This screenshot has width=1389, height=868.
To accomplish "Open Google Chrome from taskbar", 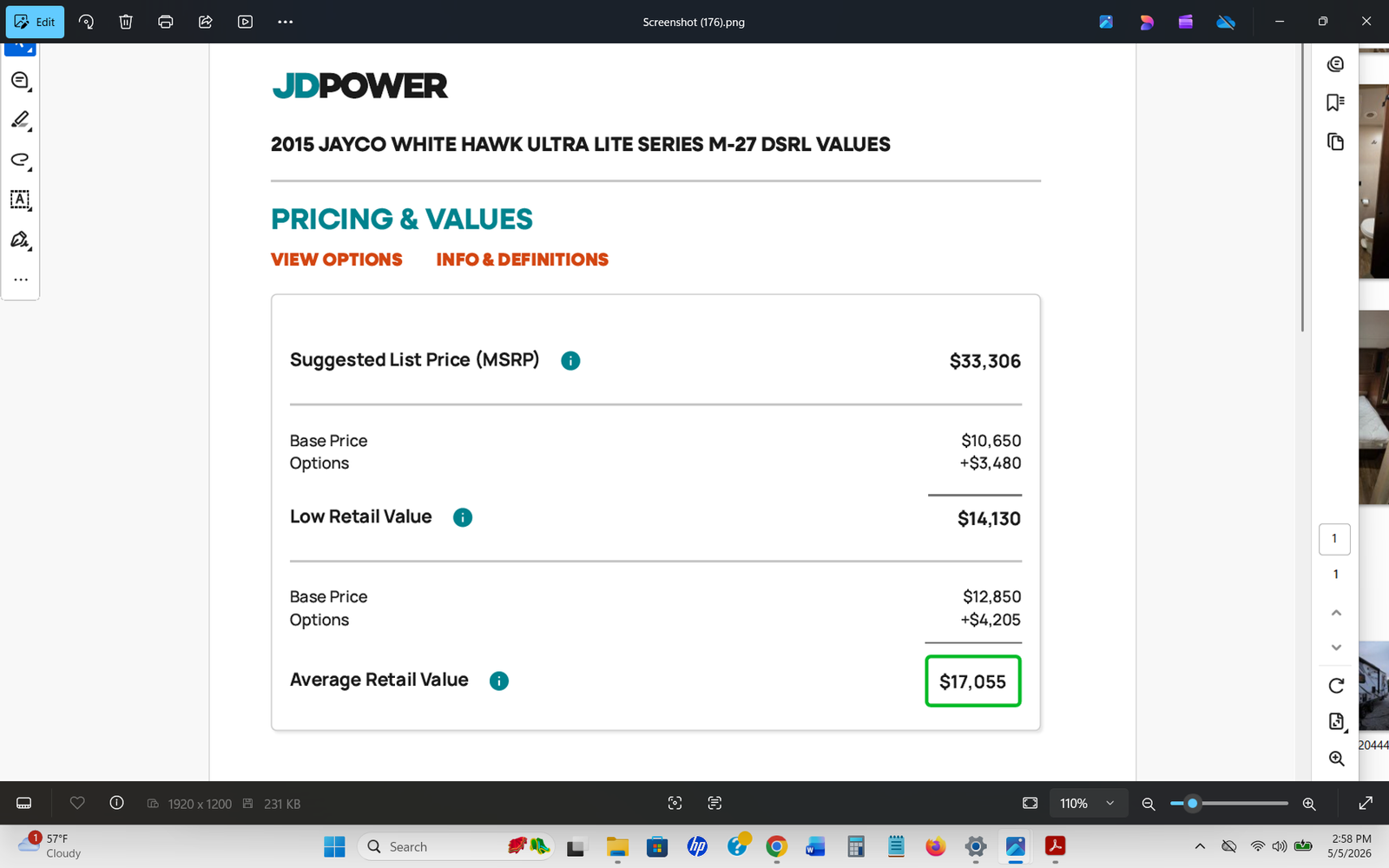I will (777, 846).
